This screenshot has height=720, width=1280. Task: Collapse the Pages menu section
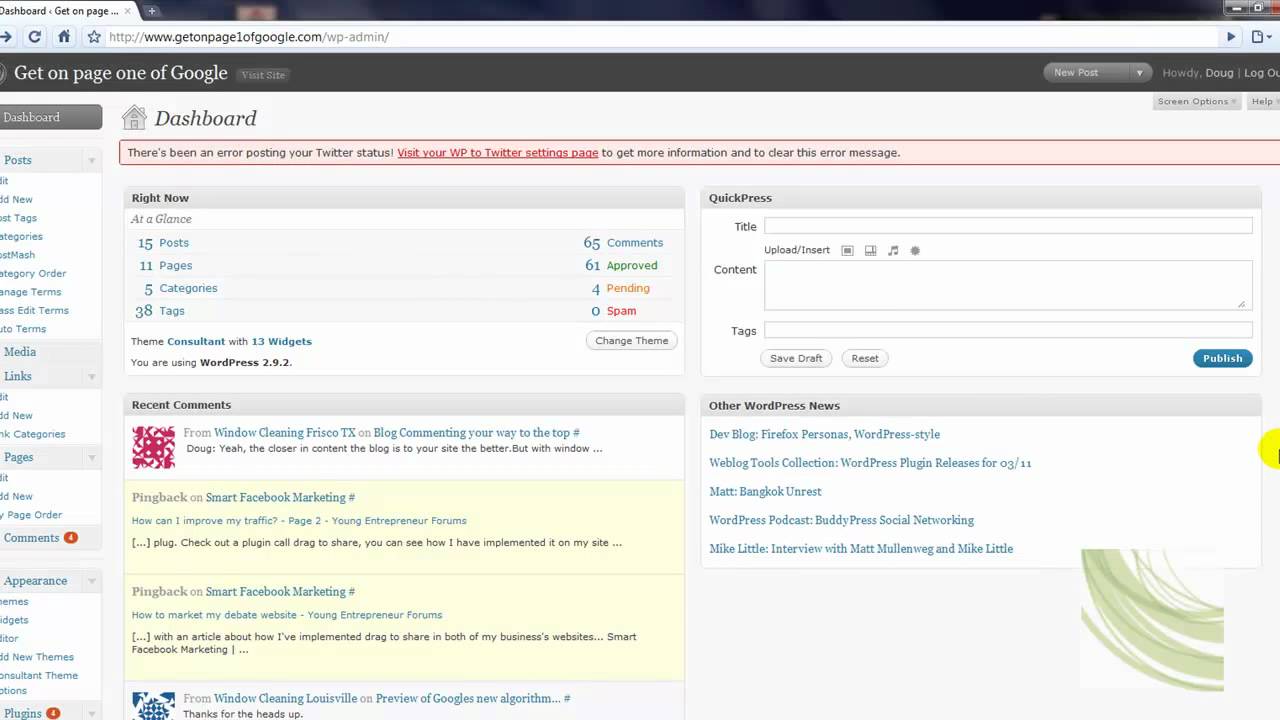point(91,457)
